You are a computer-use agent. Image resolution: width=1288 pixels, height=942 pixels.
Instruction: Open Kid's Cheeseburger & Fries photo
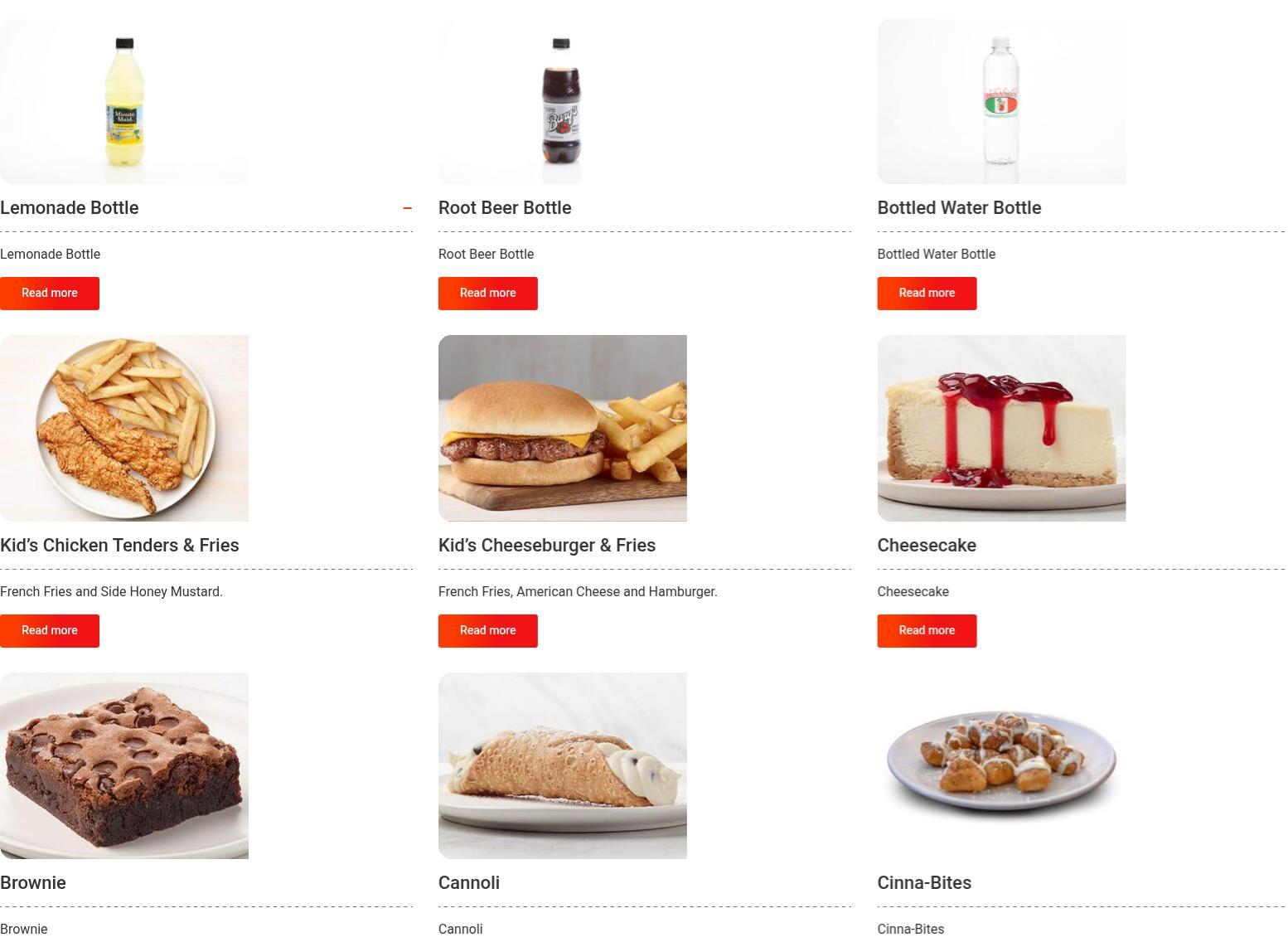[563, 429]
